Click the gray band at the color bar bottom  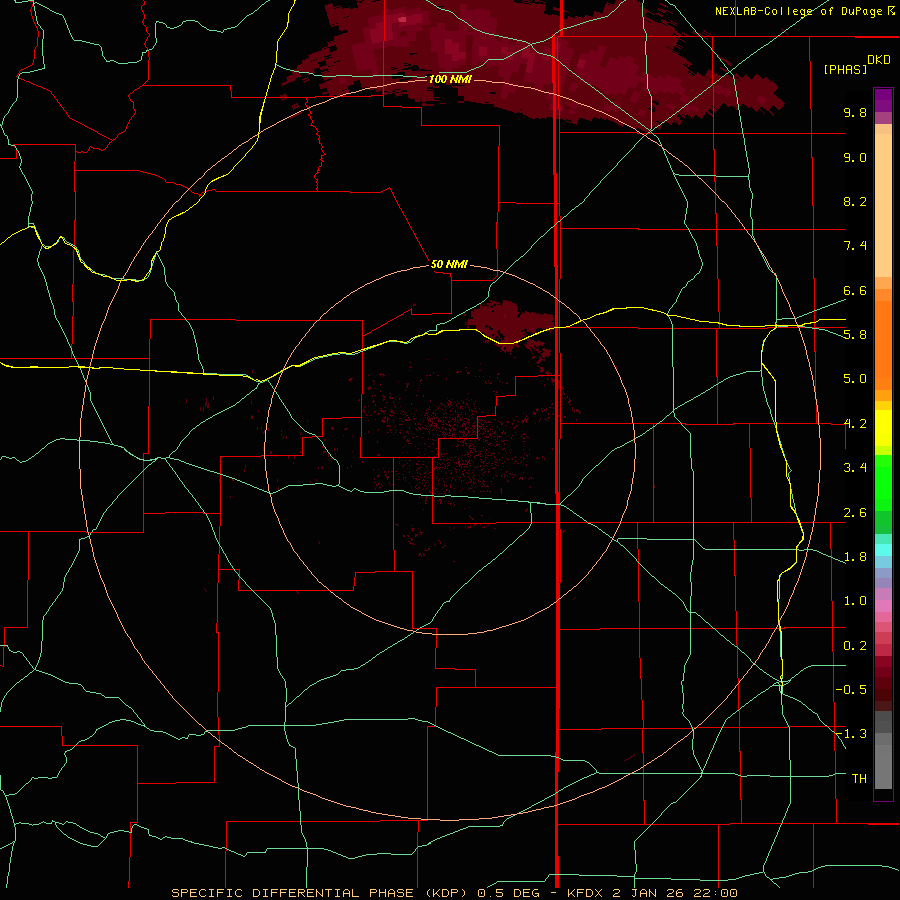883,750
